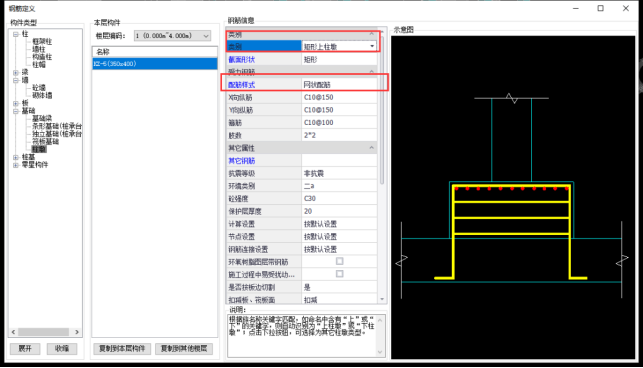Open the 类别 矩形上柱墩 dropdown arrow
The height and width of the screenshot is (368, 643).
click(372, 46)
